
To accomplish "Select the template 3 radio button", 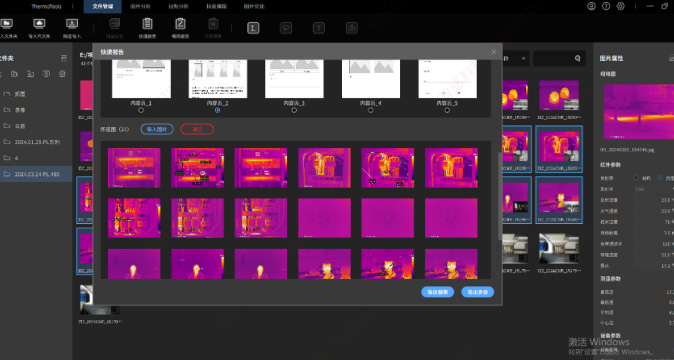I will pyautogui.click(x=294, y=110).
